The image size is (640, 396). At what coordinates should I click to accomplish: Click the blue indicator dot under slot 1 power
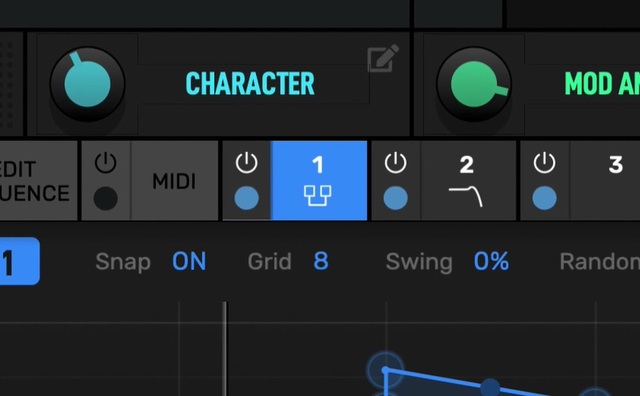pyautogui.click(x=247, y=198)
